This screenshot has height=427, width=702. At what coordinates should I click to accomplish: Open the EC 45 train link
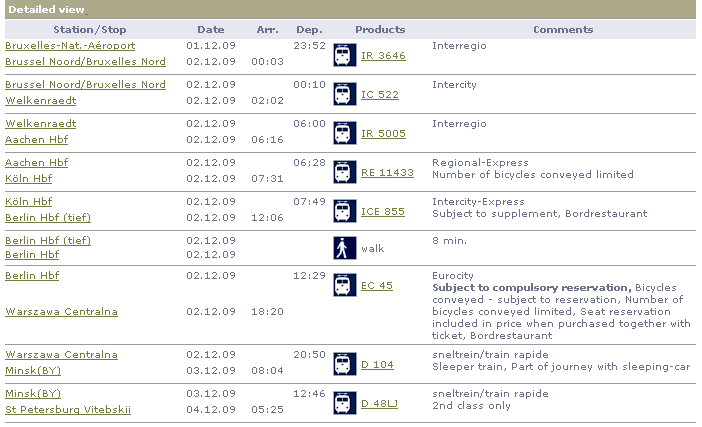pyautogui.click(x=377, y=286)
